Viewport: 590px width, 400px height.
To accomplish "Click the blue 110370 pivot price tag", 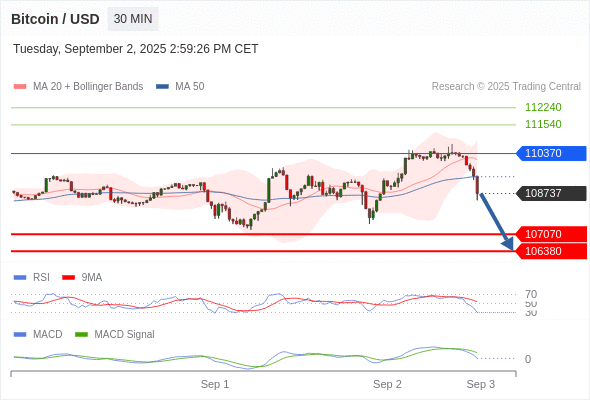I will (x=551, y=153).
